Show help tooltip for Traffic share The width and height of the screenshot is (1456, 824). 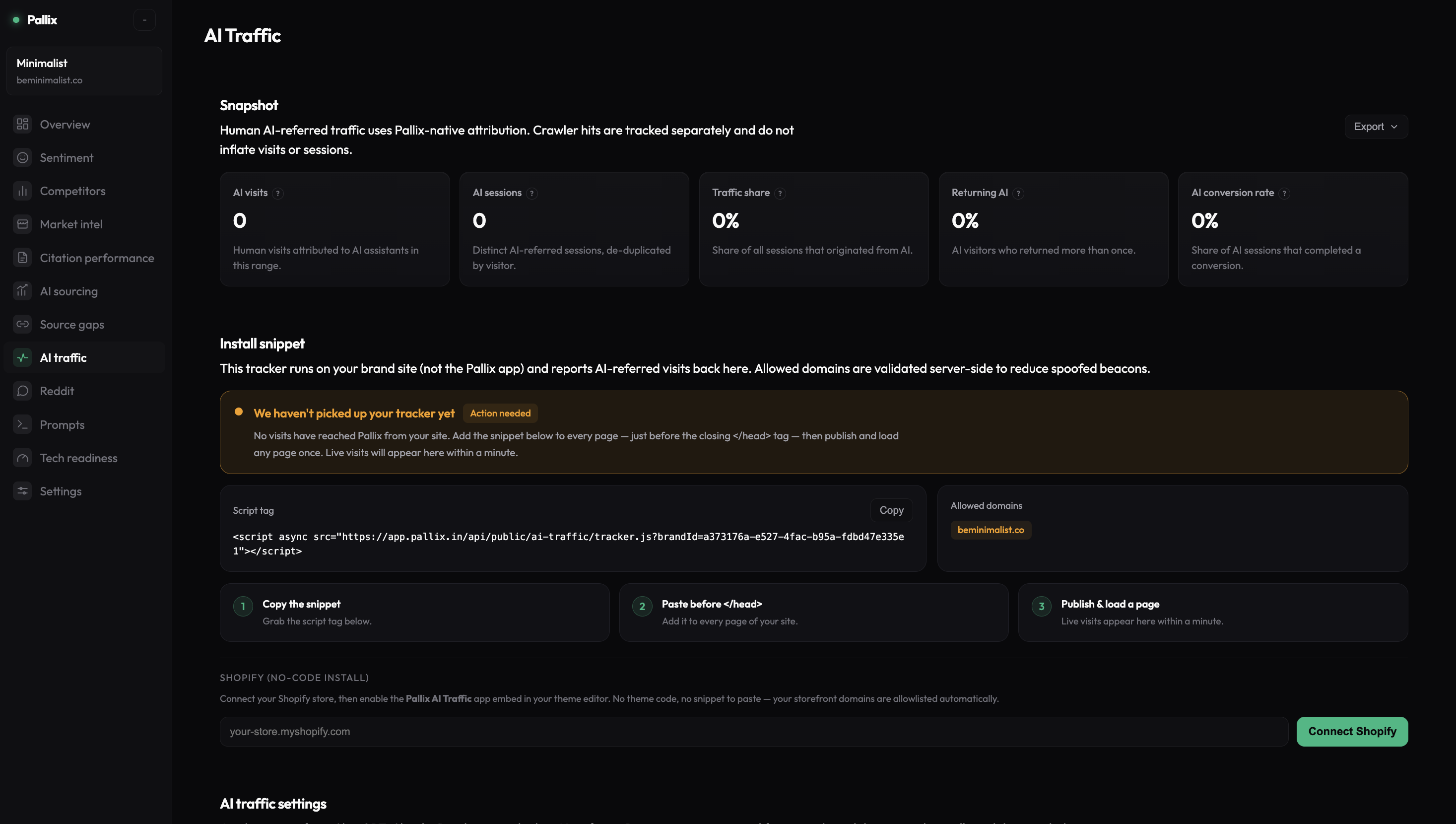point(780,194)
